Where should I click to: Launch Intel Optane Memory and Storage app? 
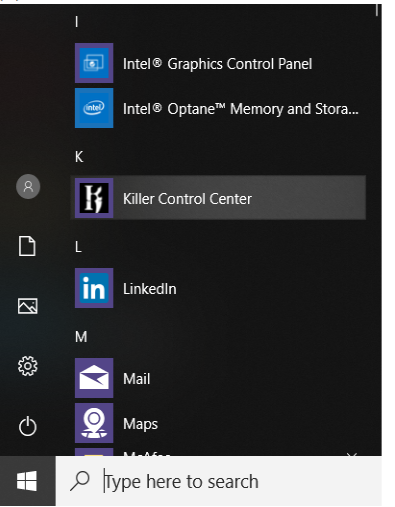(218, 108)
